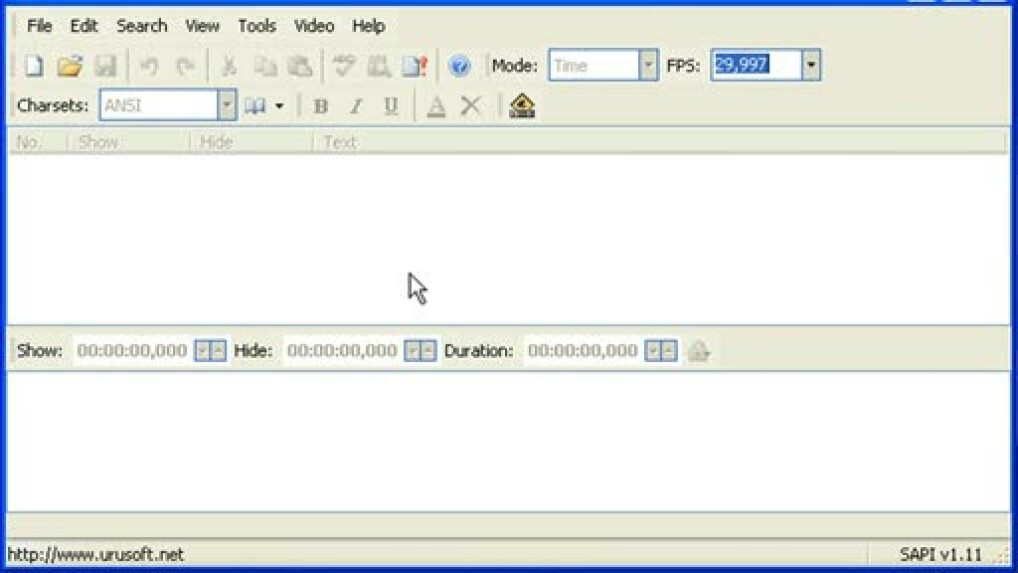Open the Tools menu
The height and width of the screenshot is (573, 1018).
256,26
